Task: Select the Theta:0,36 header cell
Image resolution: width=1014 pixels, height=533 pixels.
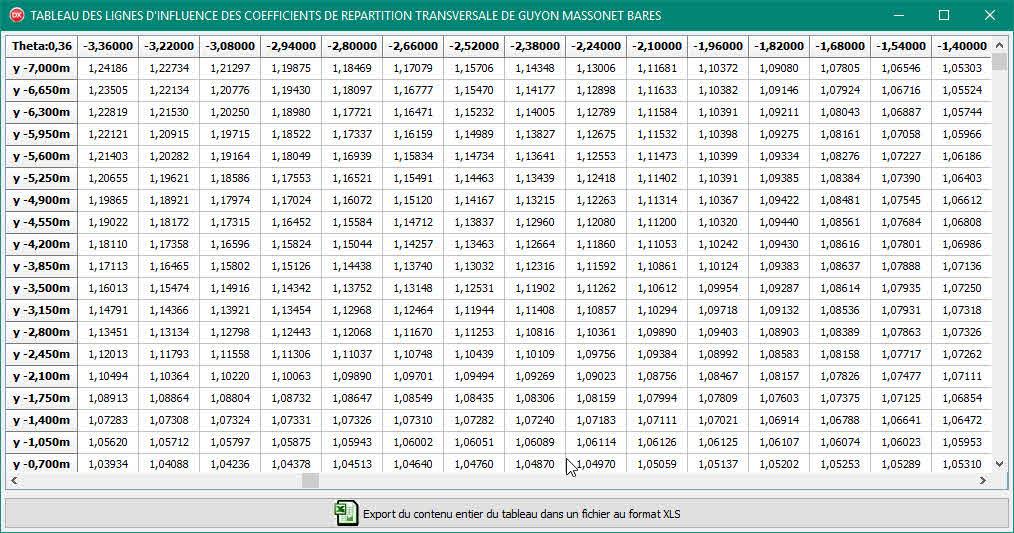Action: [42, 46]
